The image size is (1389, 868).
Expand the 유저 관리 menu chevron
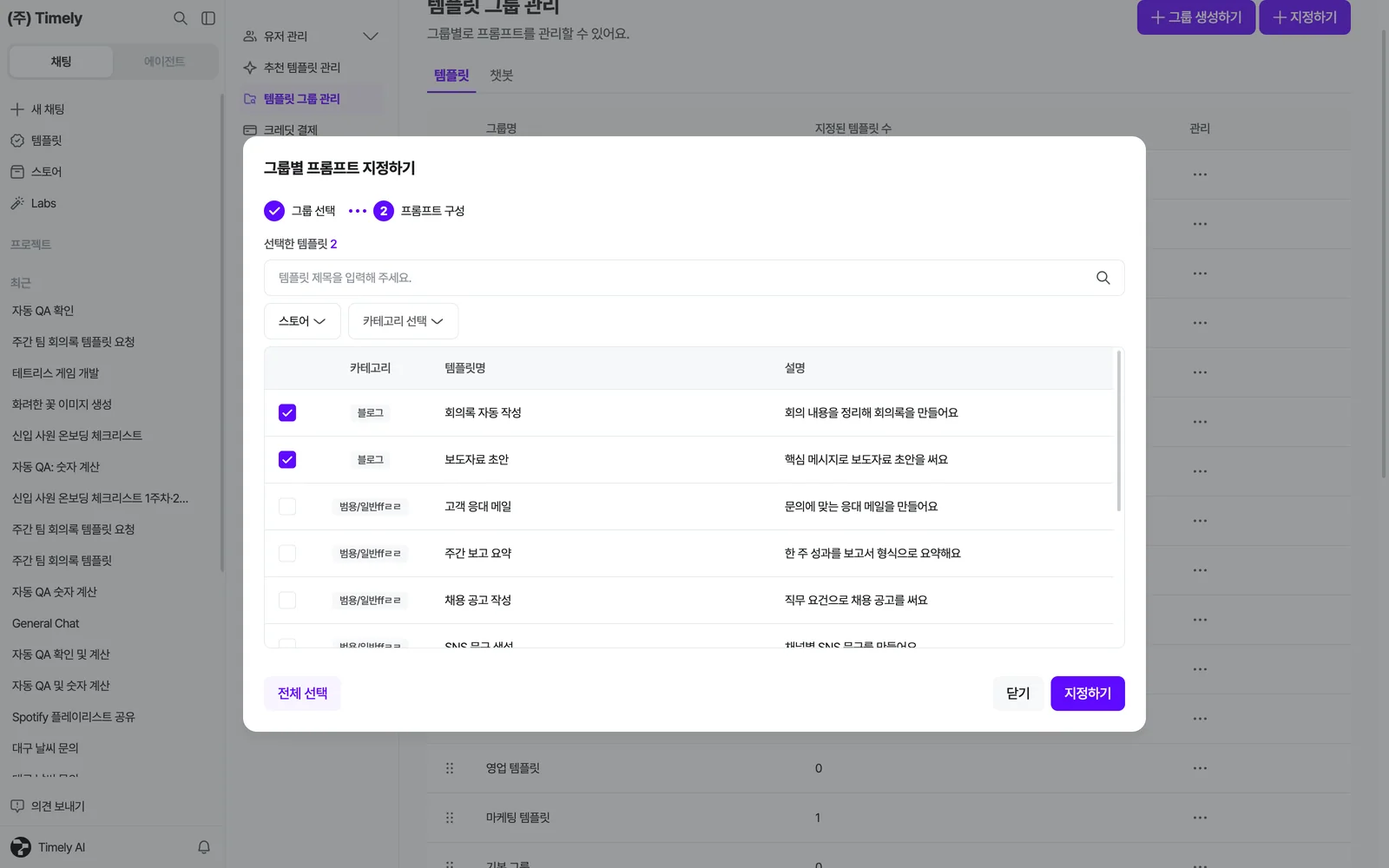tap(371, 36)
